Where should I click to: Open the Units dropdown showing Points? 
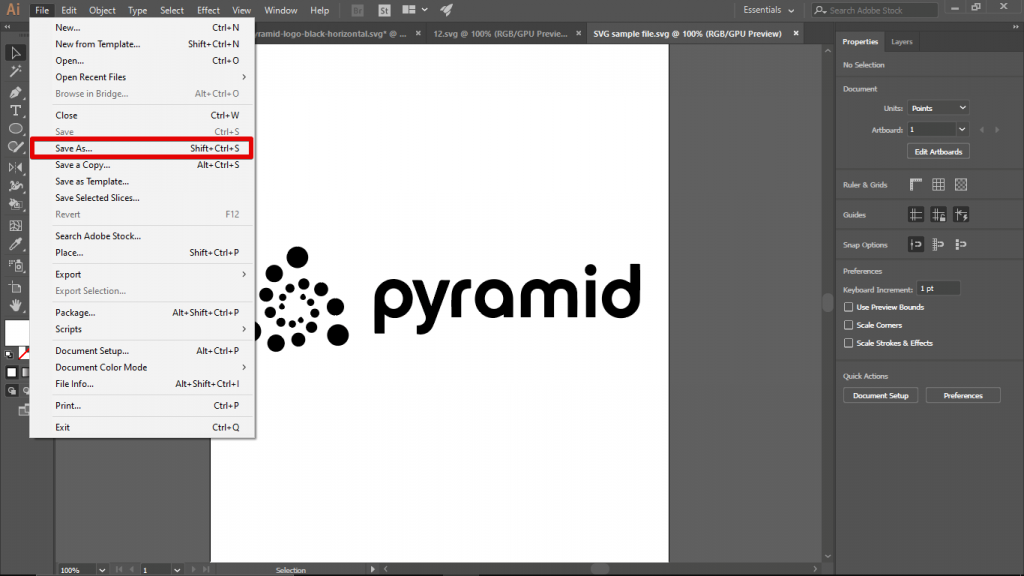[940, 108]
